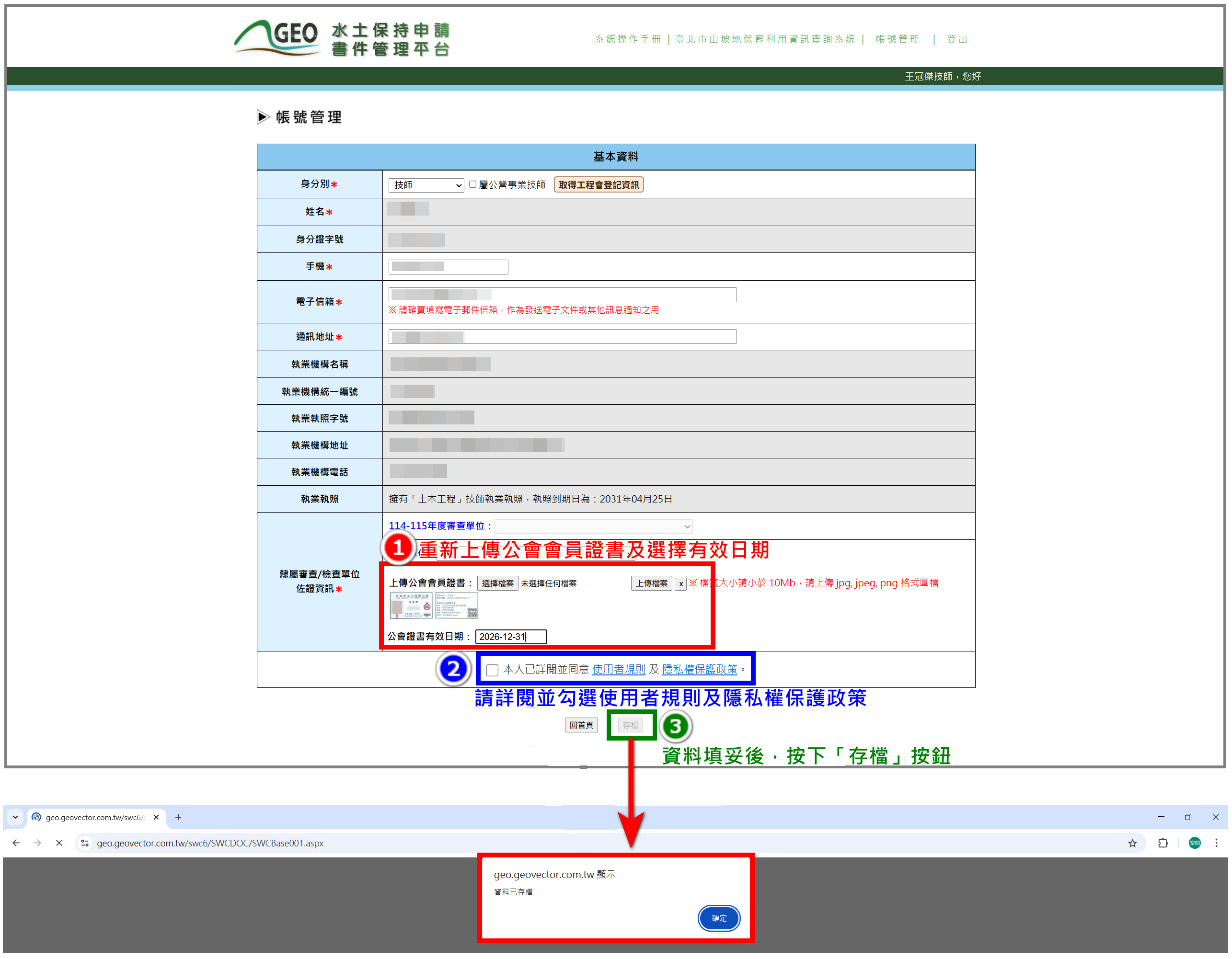
Task: Click the stop loading X icon
Action: [x=58, y=843]
